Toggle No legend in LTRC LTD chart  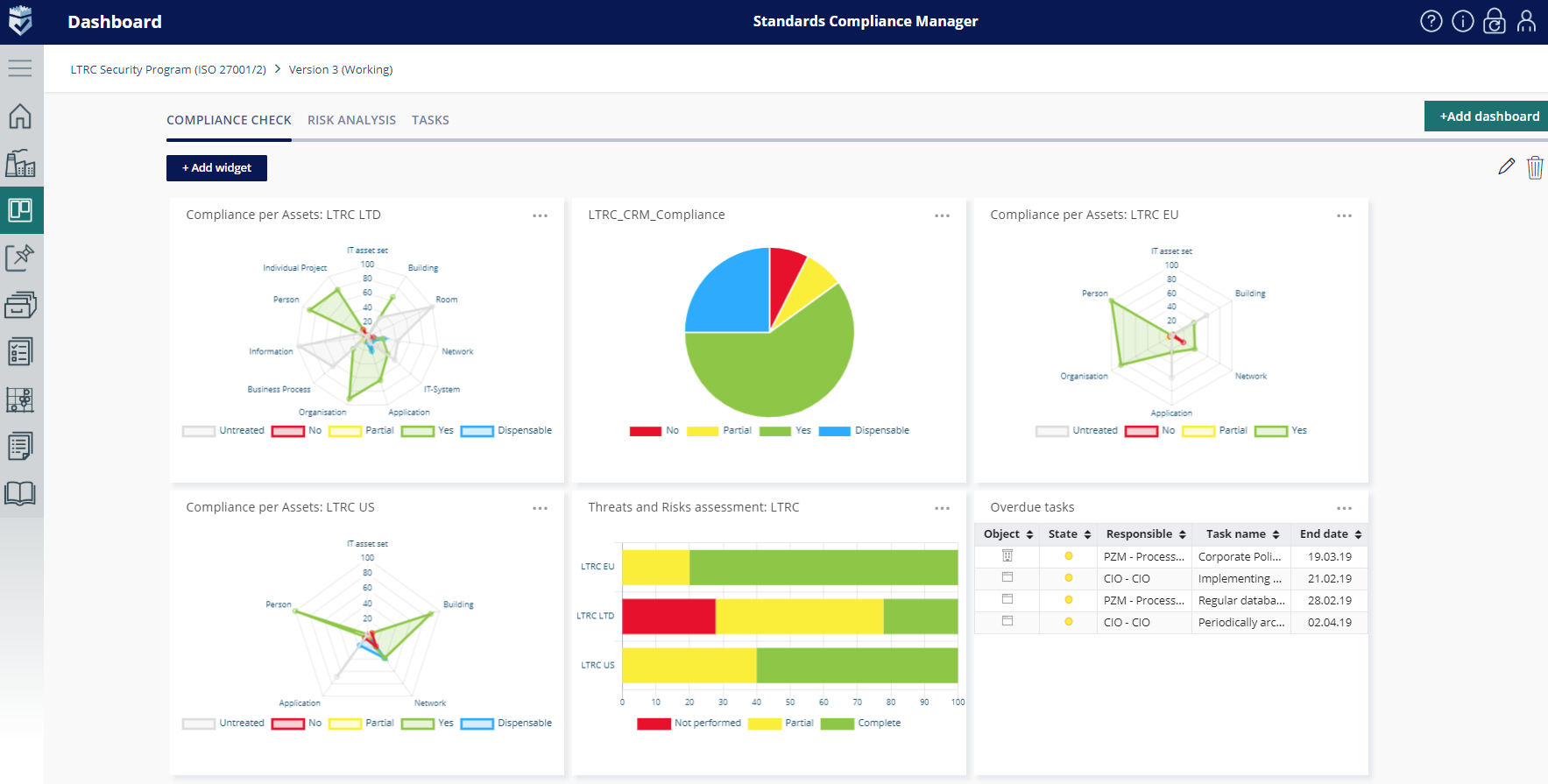pyautogui.click(x=297, y=431)
